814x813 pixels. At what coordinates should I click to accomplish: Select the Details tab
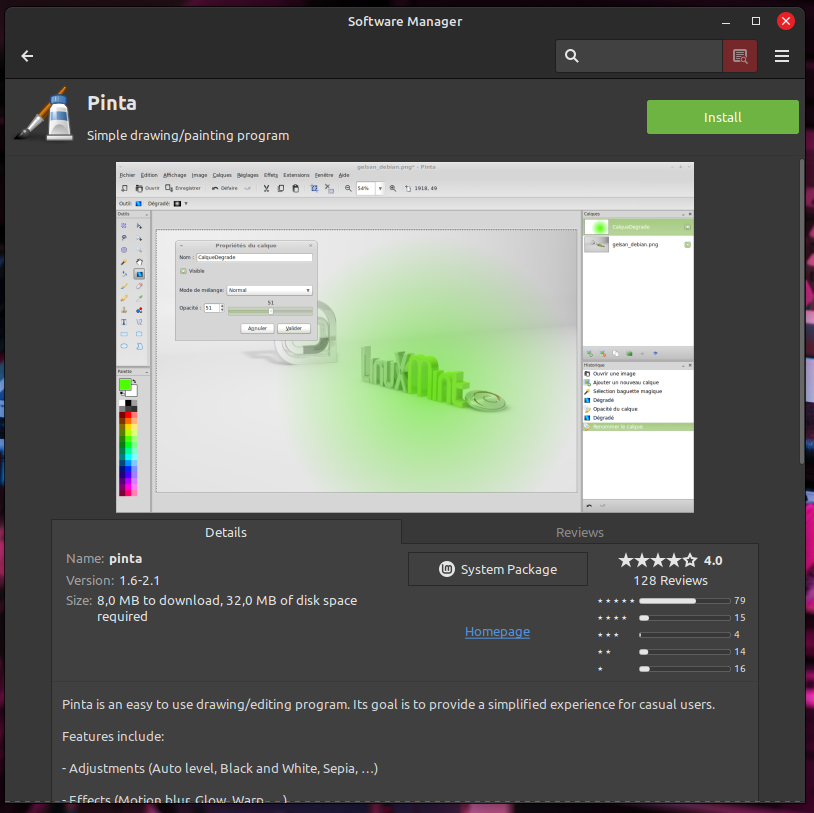click(x=226, y=532)
